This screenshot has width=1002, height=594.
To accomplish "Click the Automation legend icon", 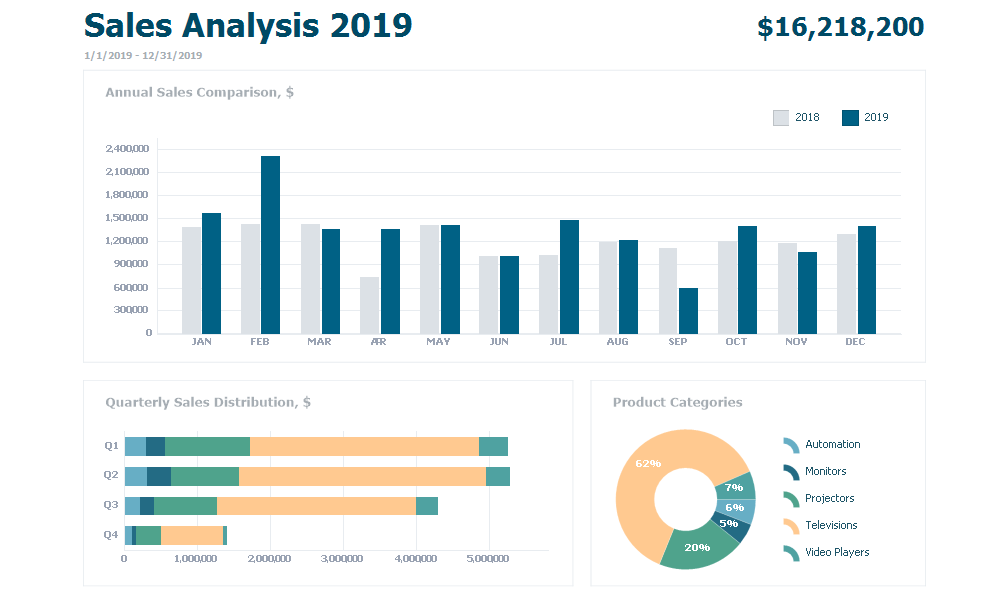I will (x=789, y=444).
